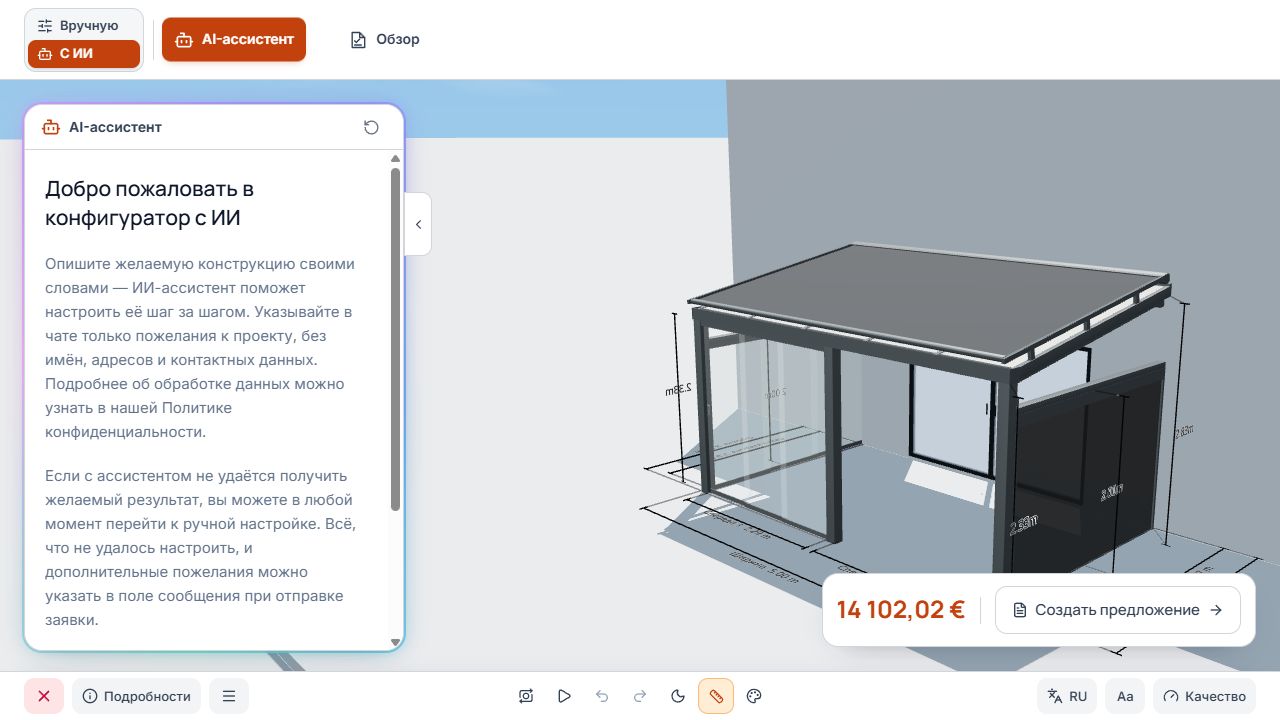Open the color palette icon
The width and height of the screenshot is (1280, 720).
pyautogui.click(x=755, y=696)
